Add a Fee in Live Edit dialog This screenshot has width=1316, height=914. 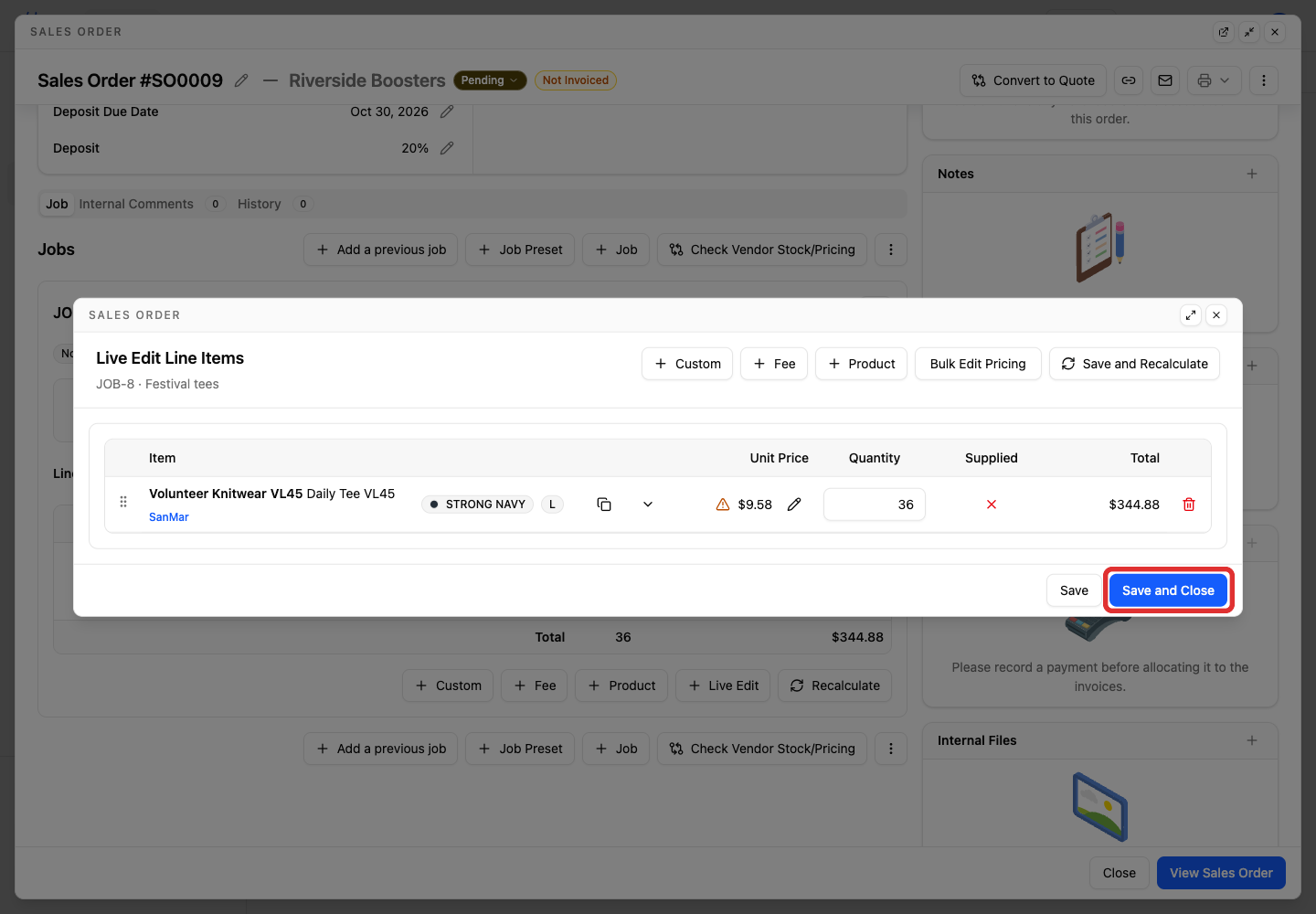click(774, 364)
